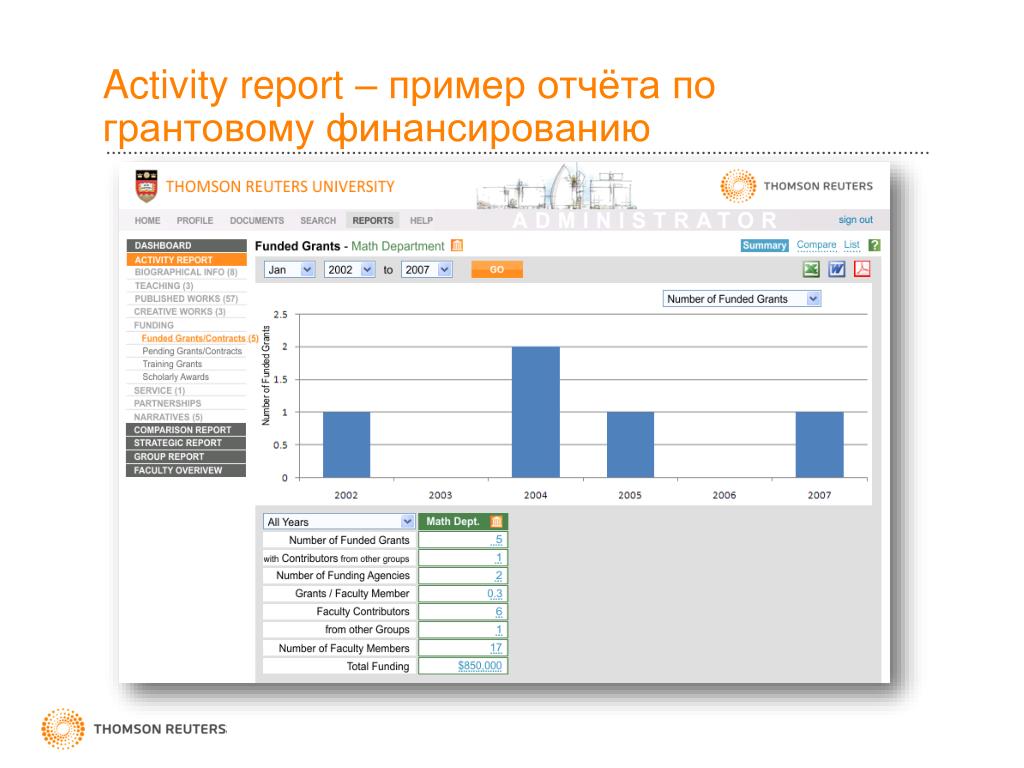This screenshot has width=1024, height=768.
Task: Open Pending Grants/Contracts item
Action: tap(192, 351)
